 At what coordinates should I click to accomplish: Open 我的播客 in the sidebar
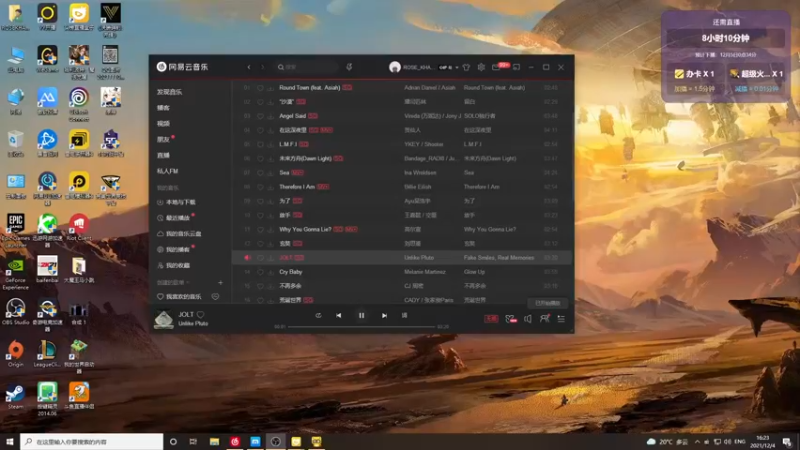[173, 249]
